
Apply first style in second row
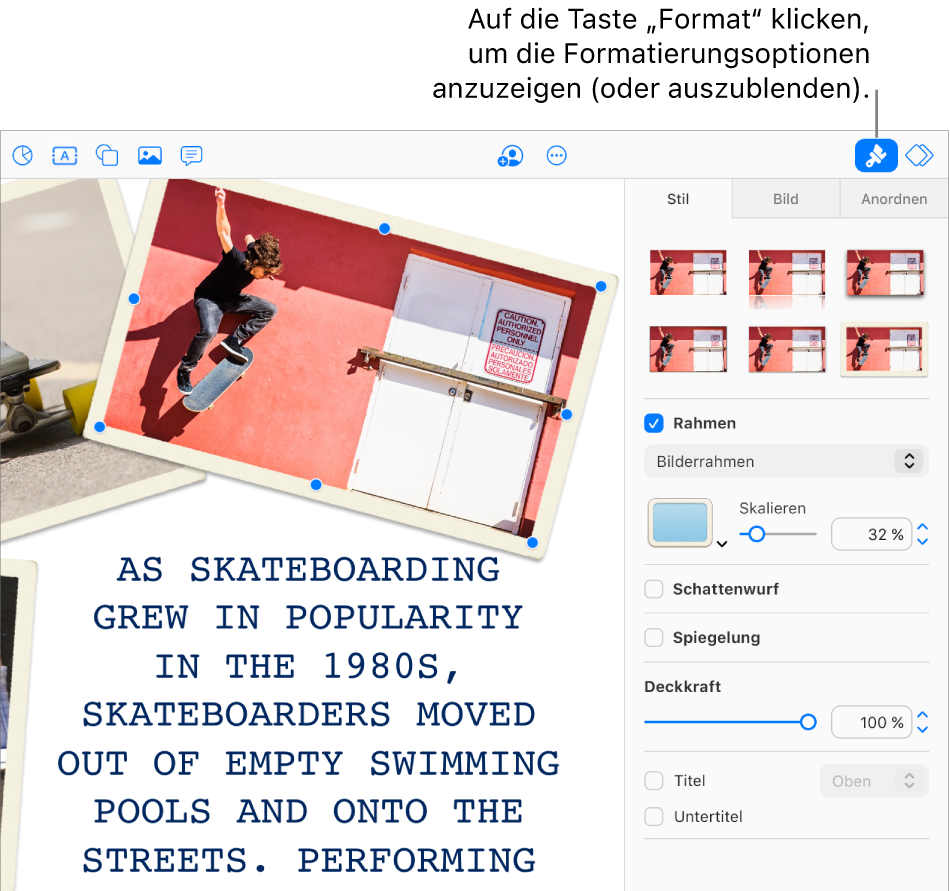[x=688, y=349]
